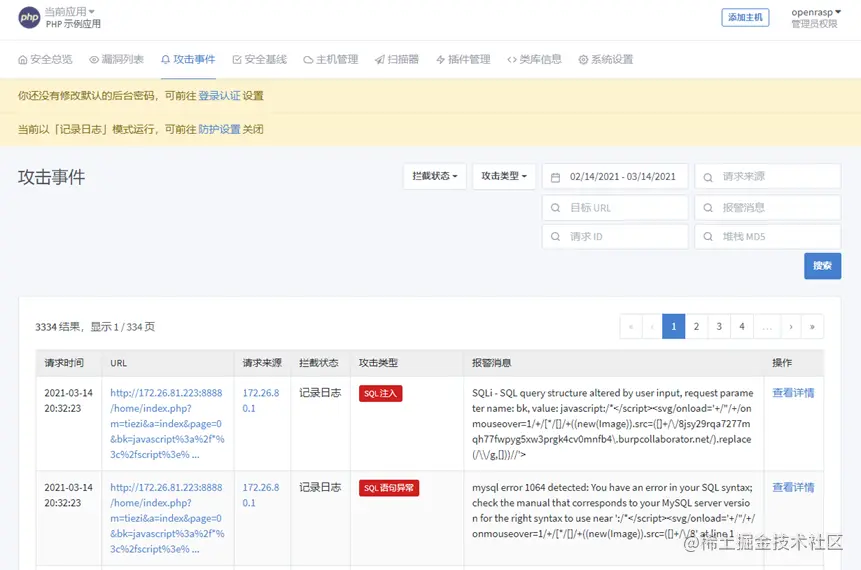The width and height of the screenshot is (861, 570).
Task: Click the blue 搜索 button
Action: click(823, 266)
